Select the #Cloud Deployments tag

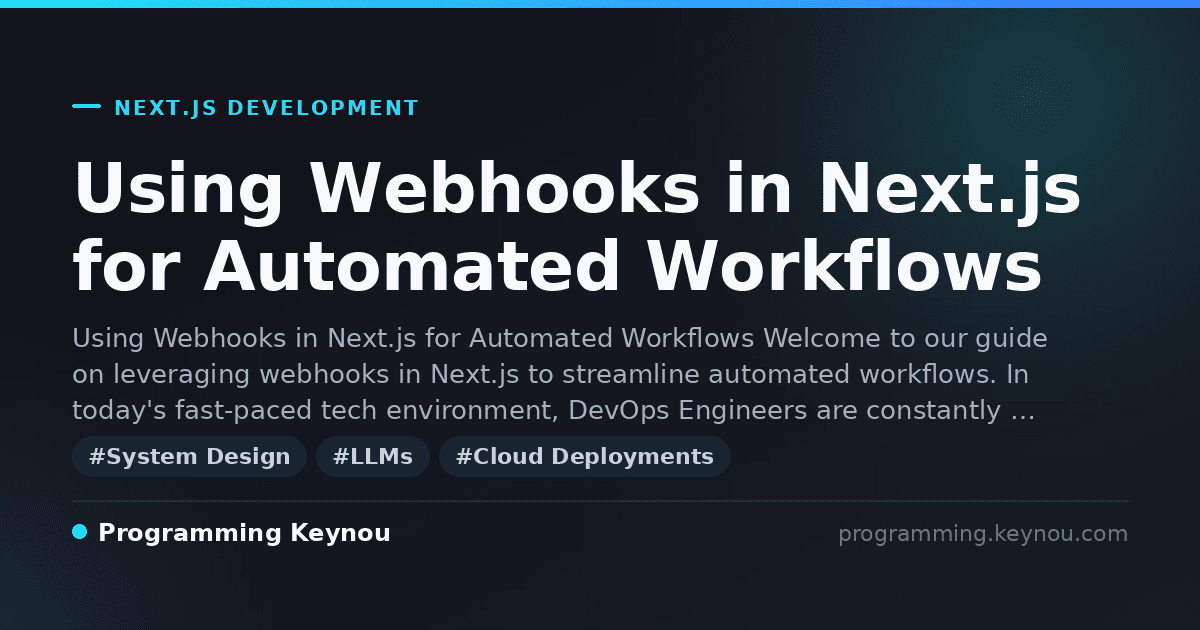pos(585,457)
